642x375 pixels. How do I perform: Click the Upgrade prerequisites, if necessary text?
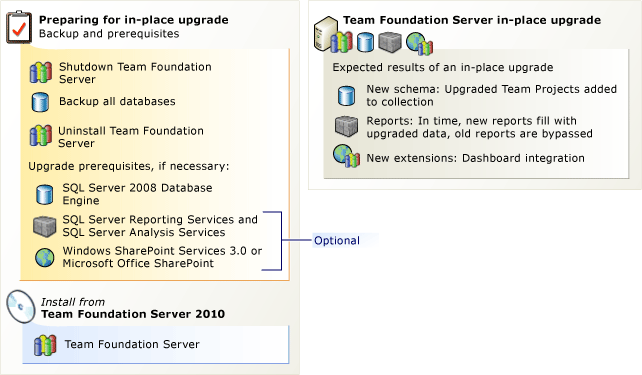[x=129, y=166]
